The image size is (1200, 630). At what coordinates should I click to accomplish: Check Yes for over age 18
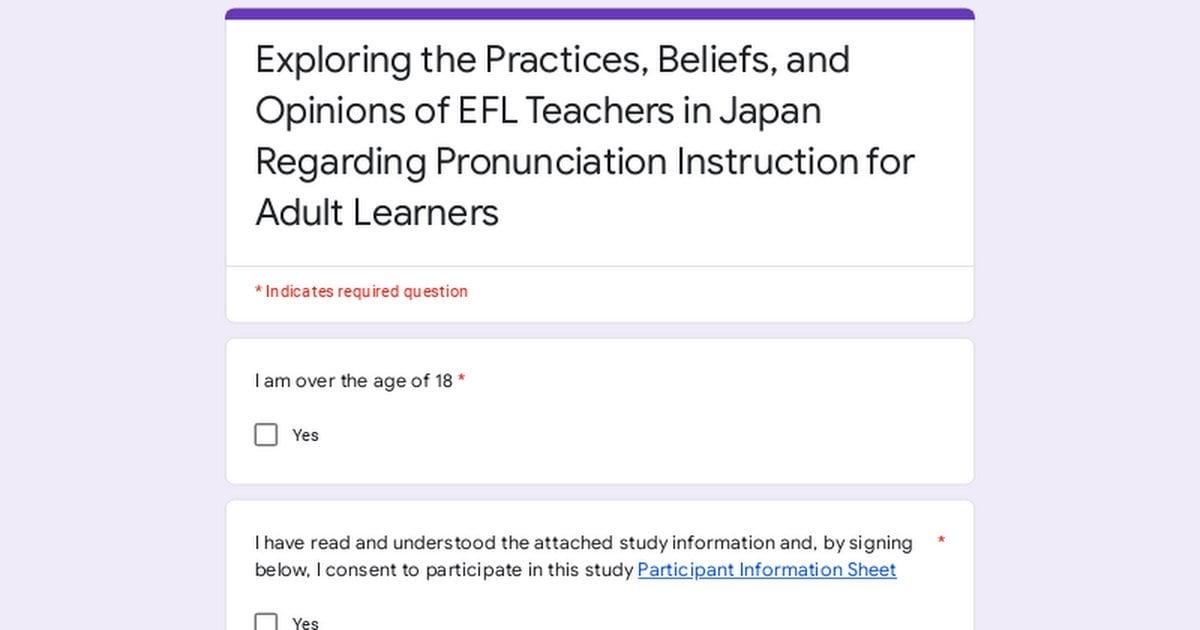pos(266,435)
